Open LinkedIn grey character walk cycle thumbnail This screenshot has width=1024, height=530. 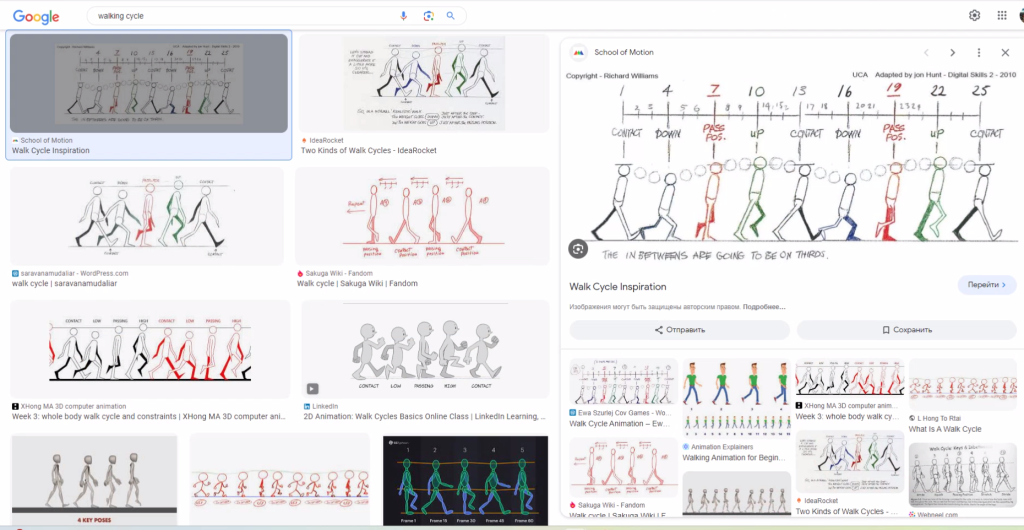[x=425, y=349]
